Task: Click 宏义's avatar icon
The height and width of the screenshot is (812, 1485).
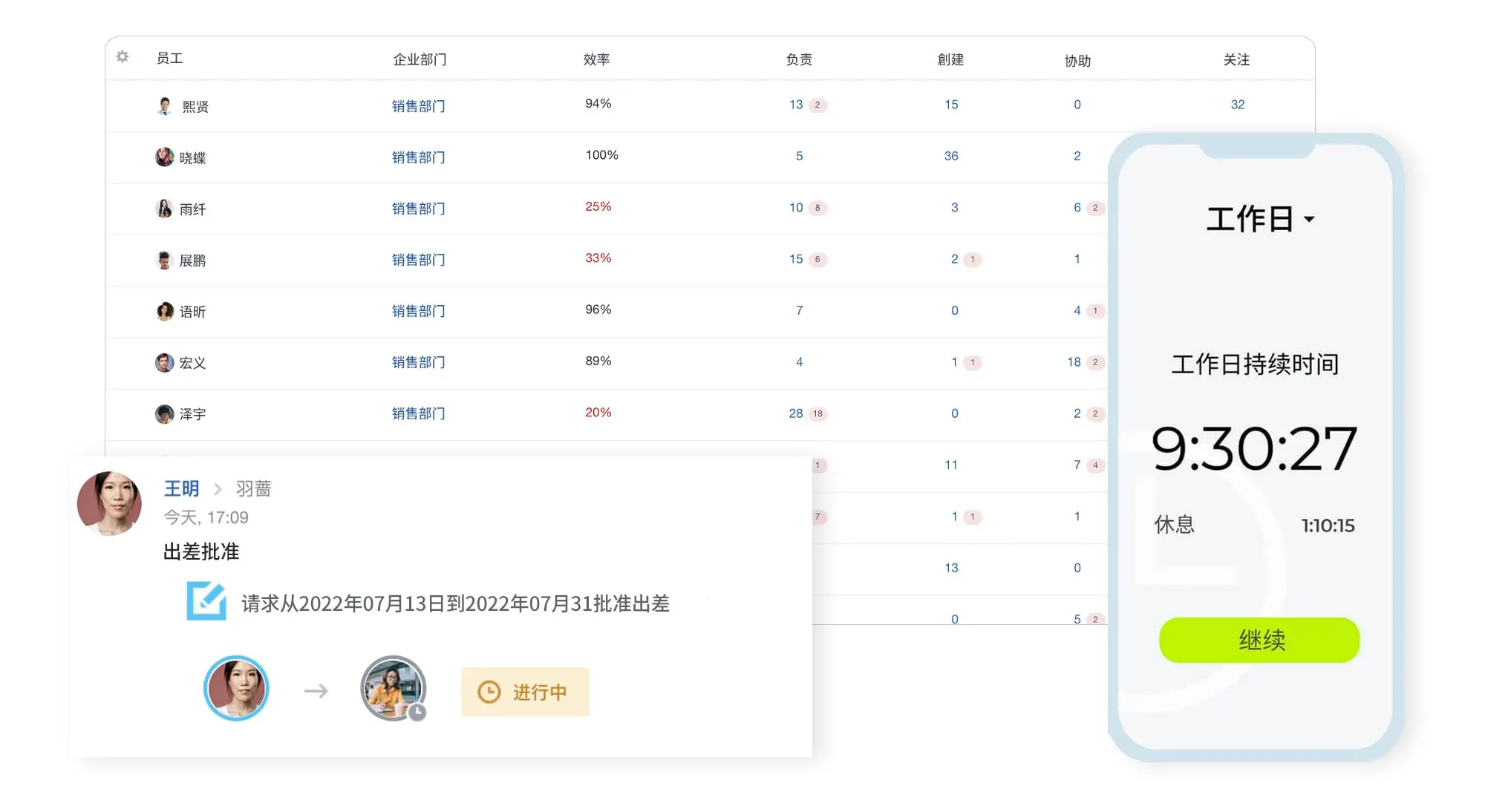Action: (165, 362)
